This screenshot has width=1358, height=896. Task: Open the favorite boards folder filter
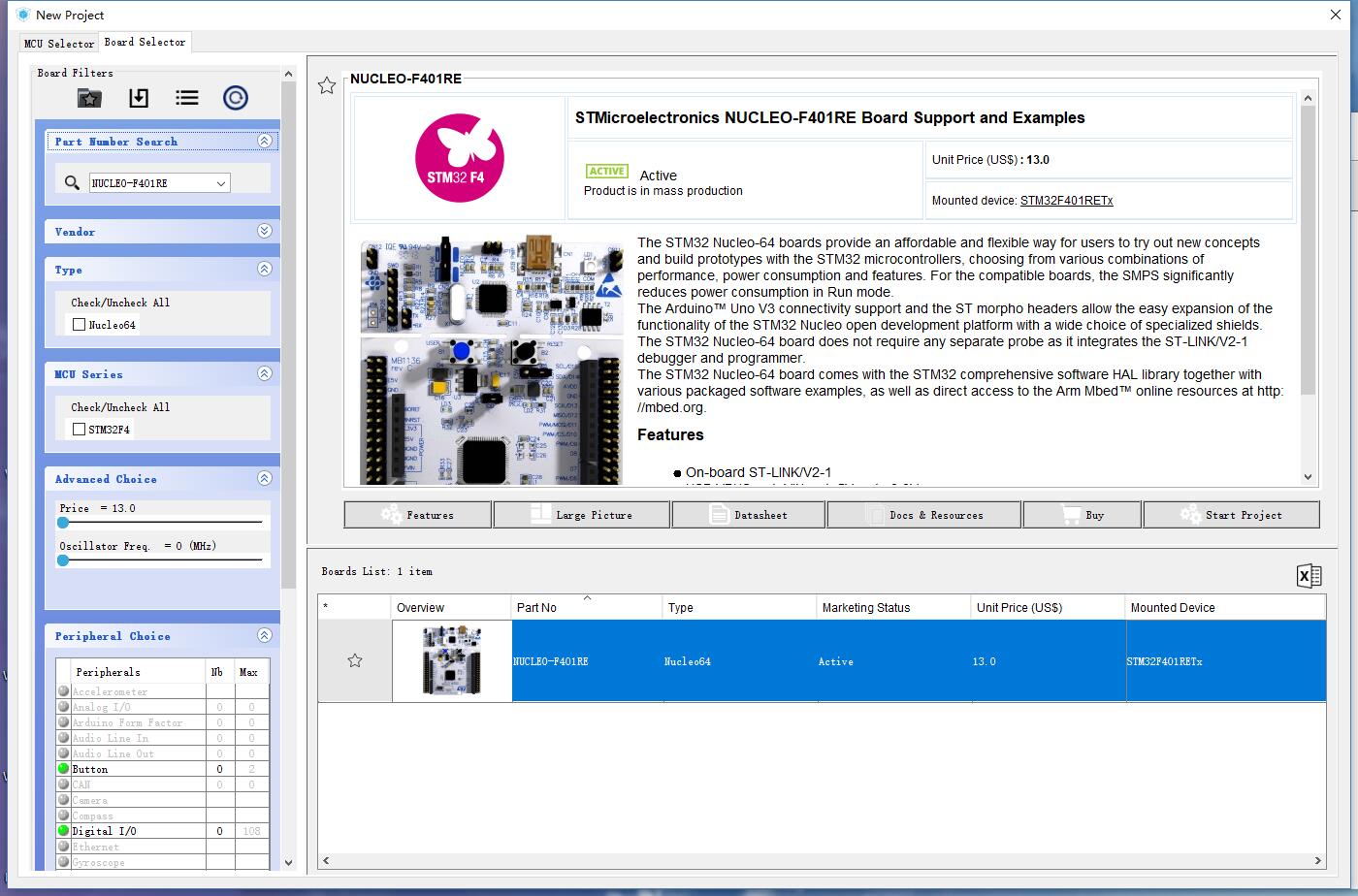coord(89,97)
